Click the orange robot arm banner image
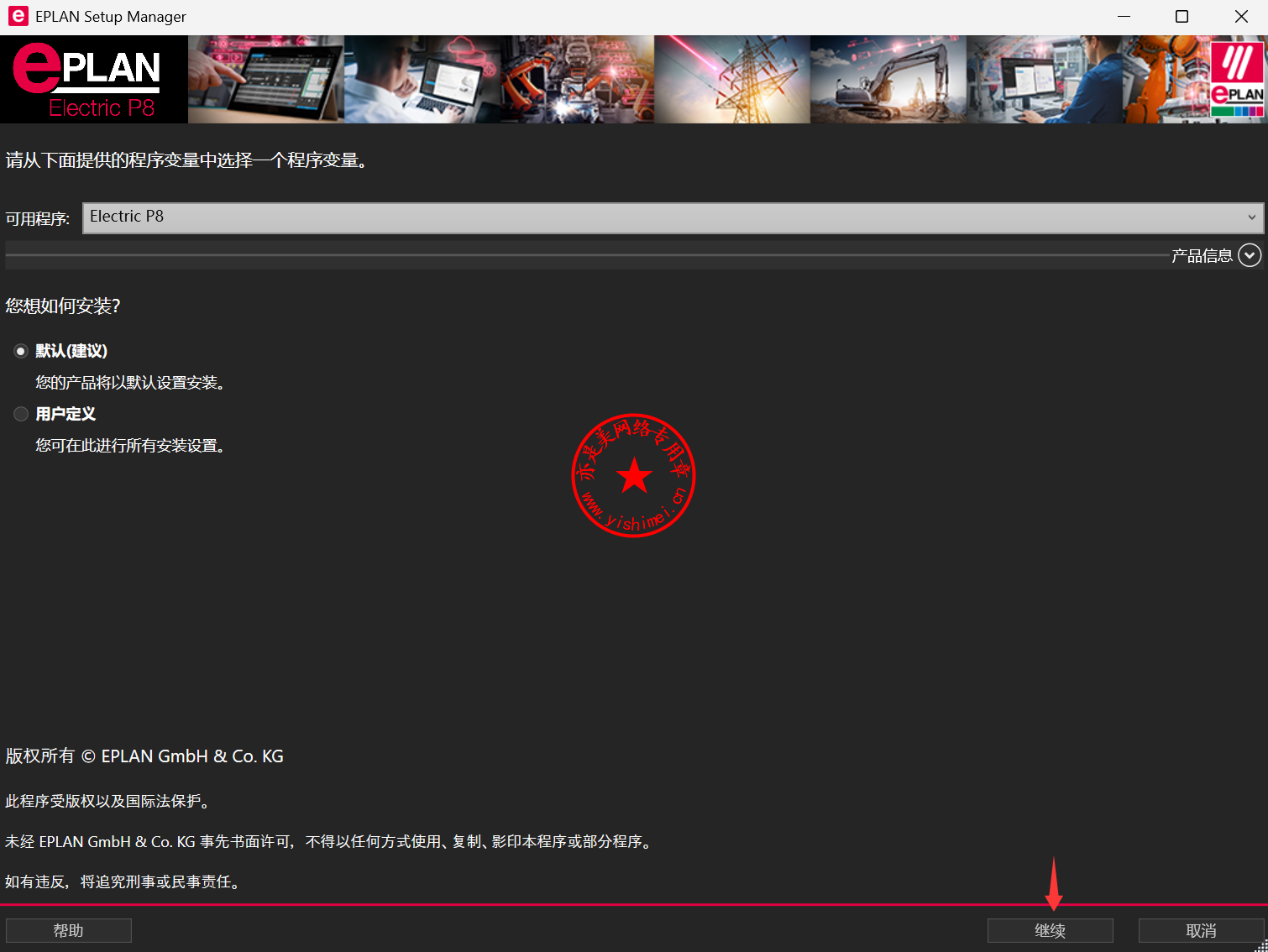 [x=577, y=80]
